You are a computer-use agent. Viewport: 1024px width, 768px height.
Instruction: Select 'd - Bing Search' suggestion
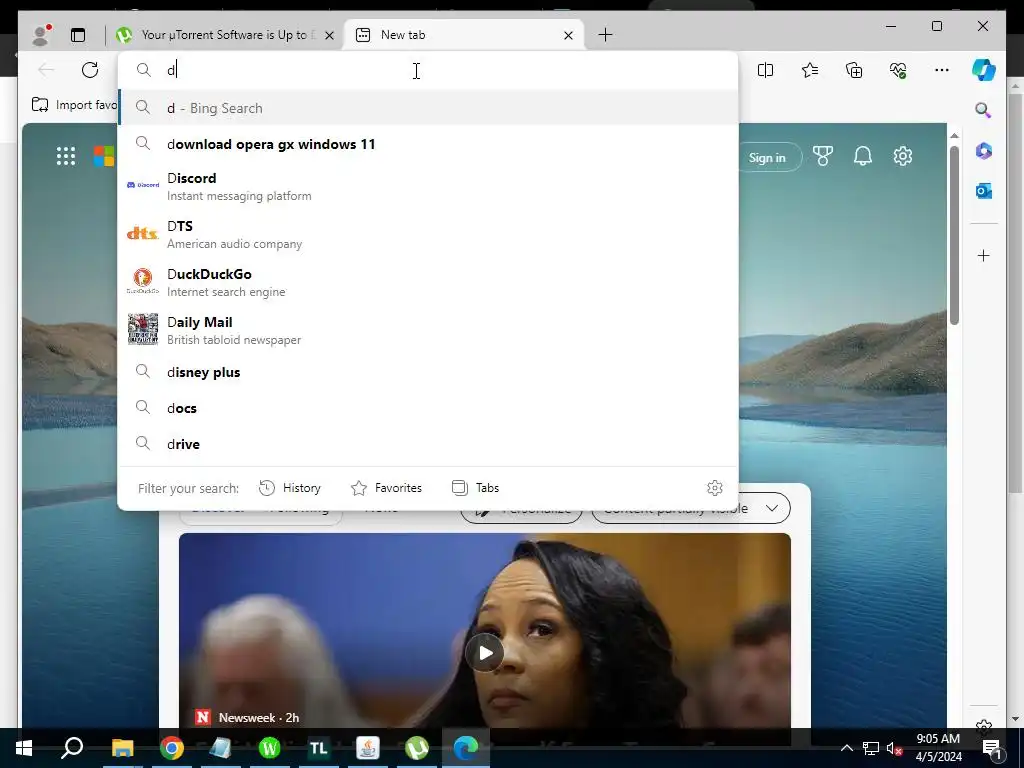(428, 108)
